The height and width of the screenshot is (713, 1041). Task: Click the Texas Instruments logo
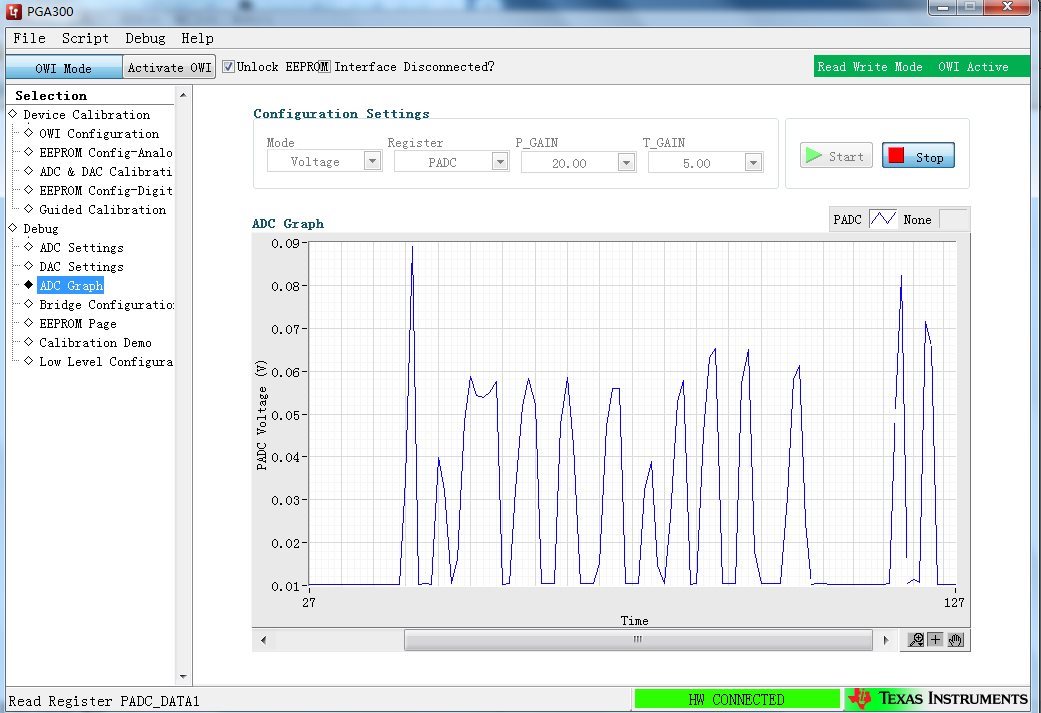(x=938, y=698)
